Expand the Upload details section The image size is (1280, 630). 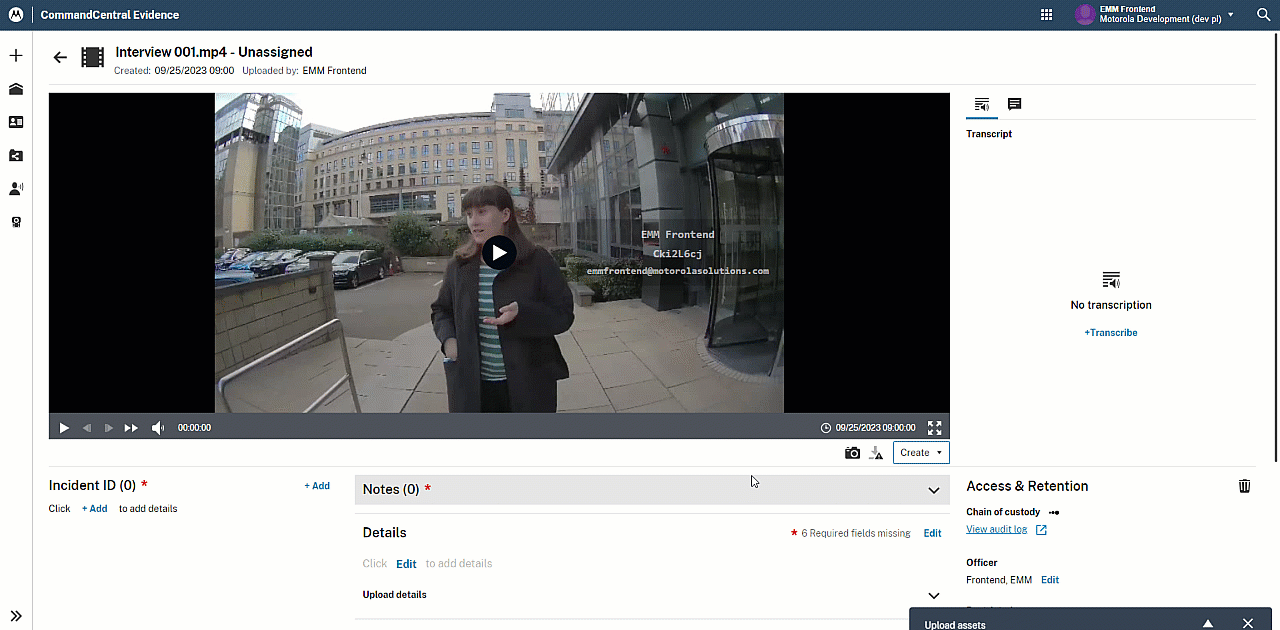933,595
